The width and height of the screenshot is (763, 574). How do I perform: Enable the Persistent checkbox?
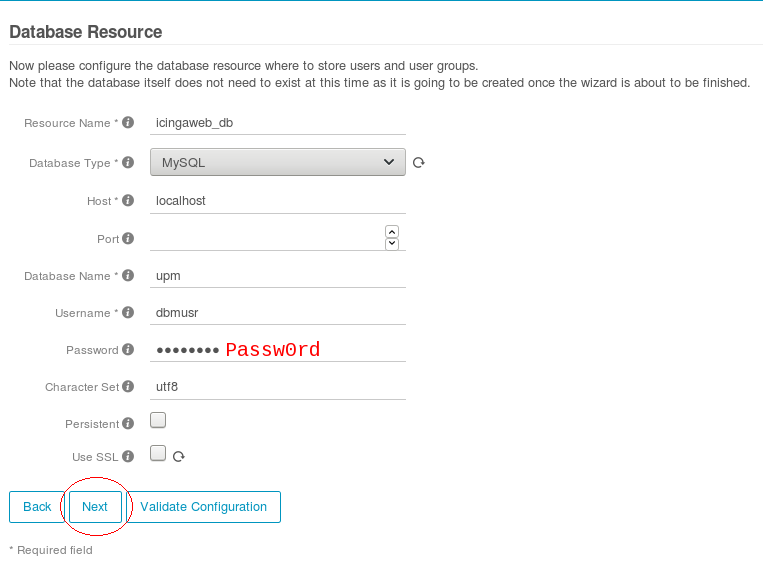[158, 420]
